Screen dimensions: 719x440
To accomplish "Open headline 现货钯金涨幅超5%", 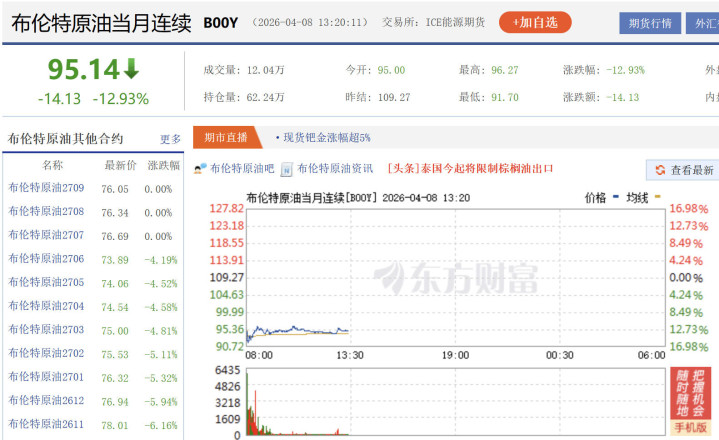I will pyautogui.click(x=327, y=138).
